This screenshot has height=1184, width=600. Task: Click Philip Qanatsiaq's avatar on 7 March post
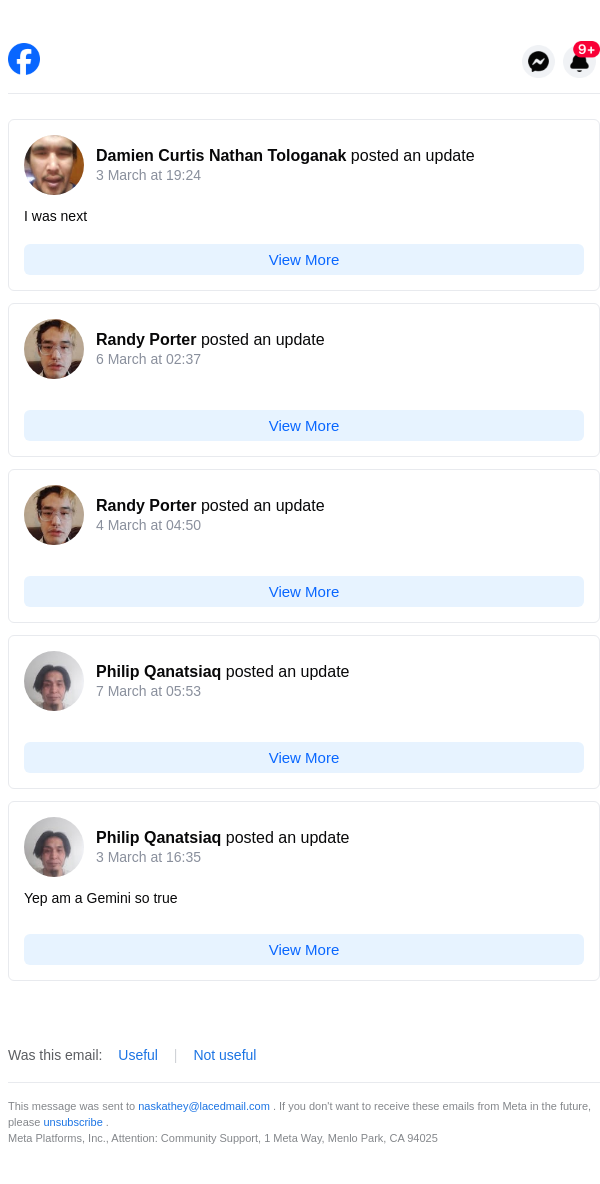tap(54, 681)
